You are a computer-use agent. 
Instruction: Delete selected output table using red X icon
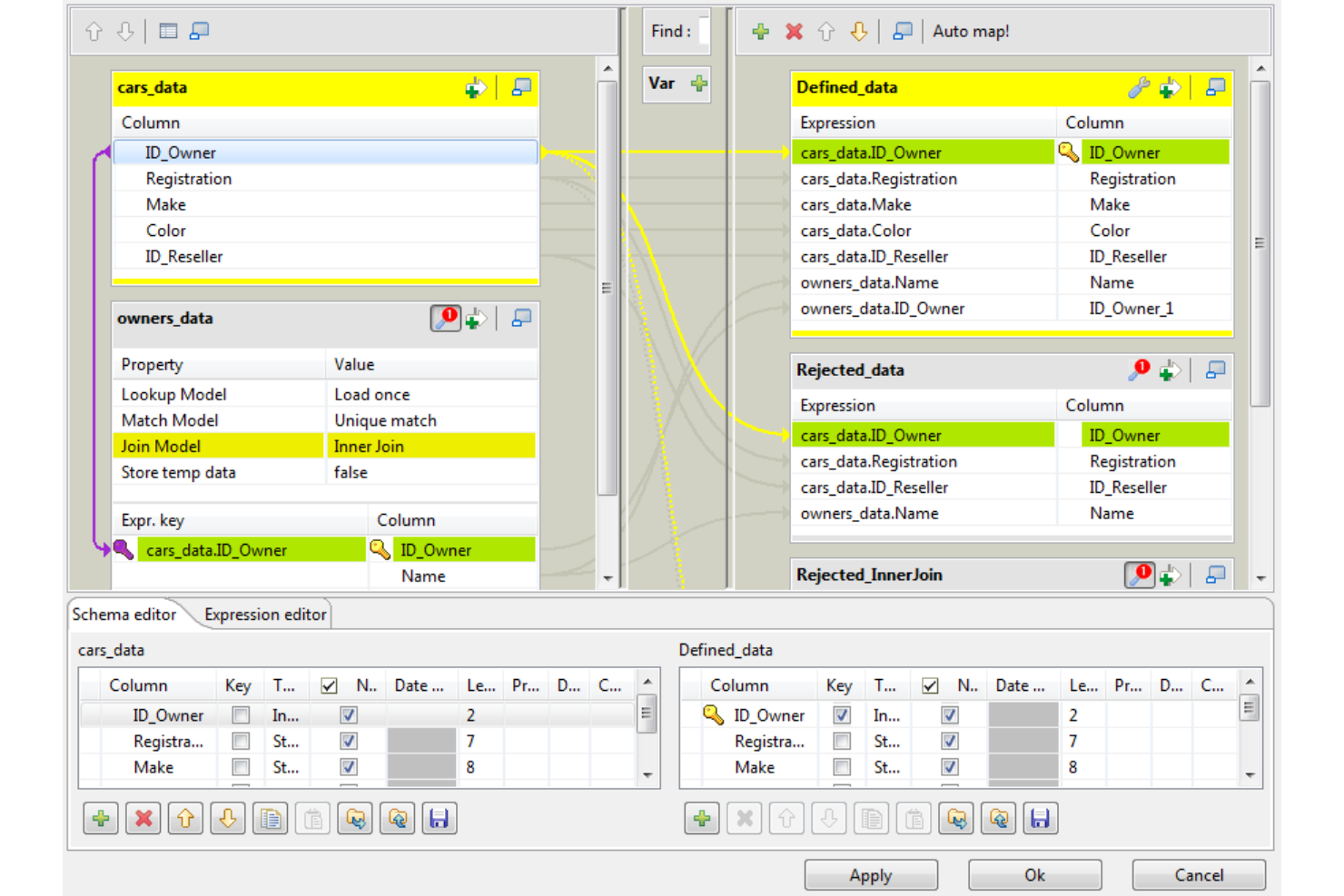point(794,31)
